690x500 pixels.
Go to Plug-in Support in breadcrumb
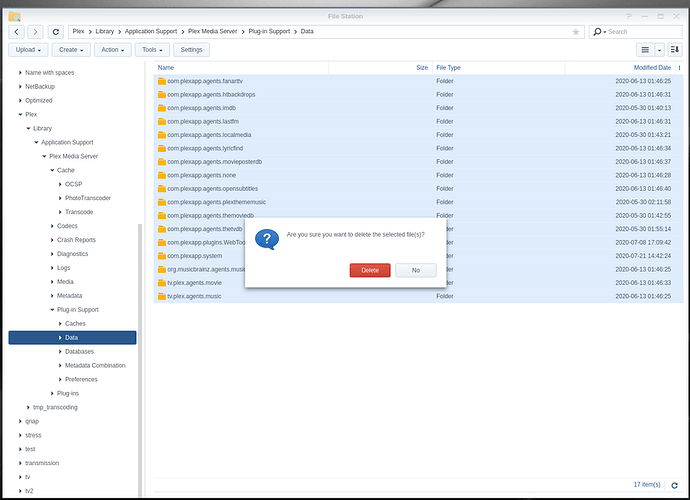click(x=269, y=31)
